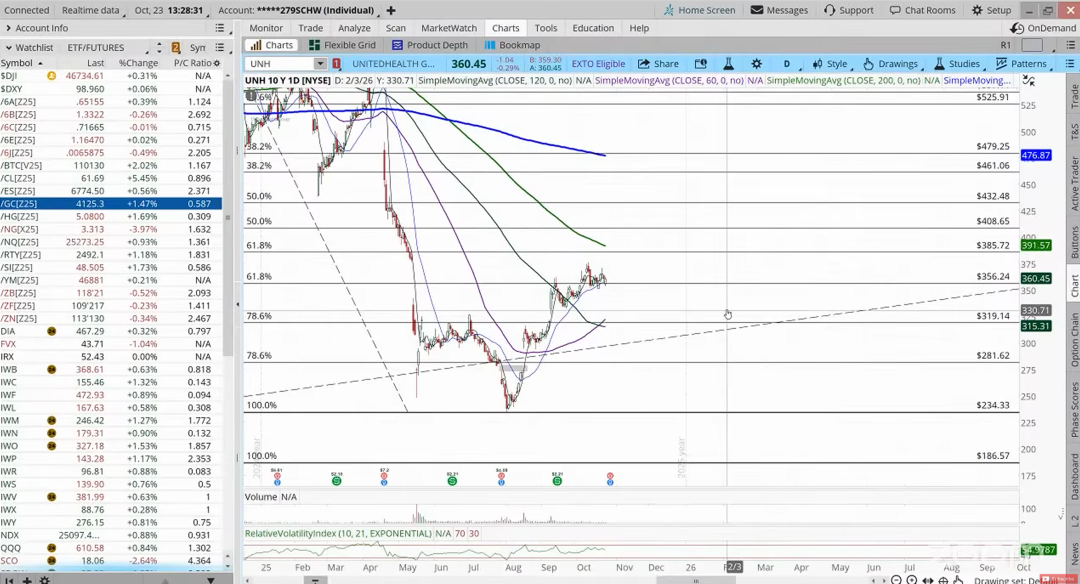Open the Trade tab
This screenshot has height=584, width=1080.
[x=311, y=28]
